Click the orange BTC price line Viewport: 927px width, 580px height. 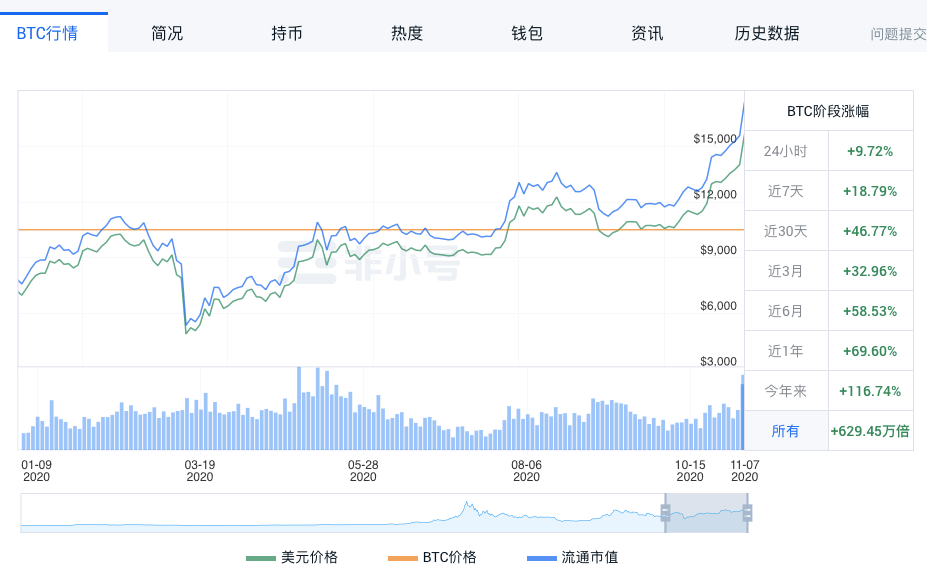(x=381, y=229)
